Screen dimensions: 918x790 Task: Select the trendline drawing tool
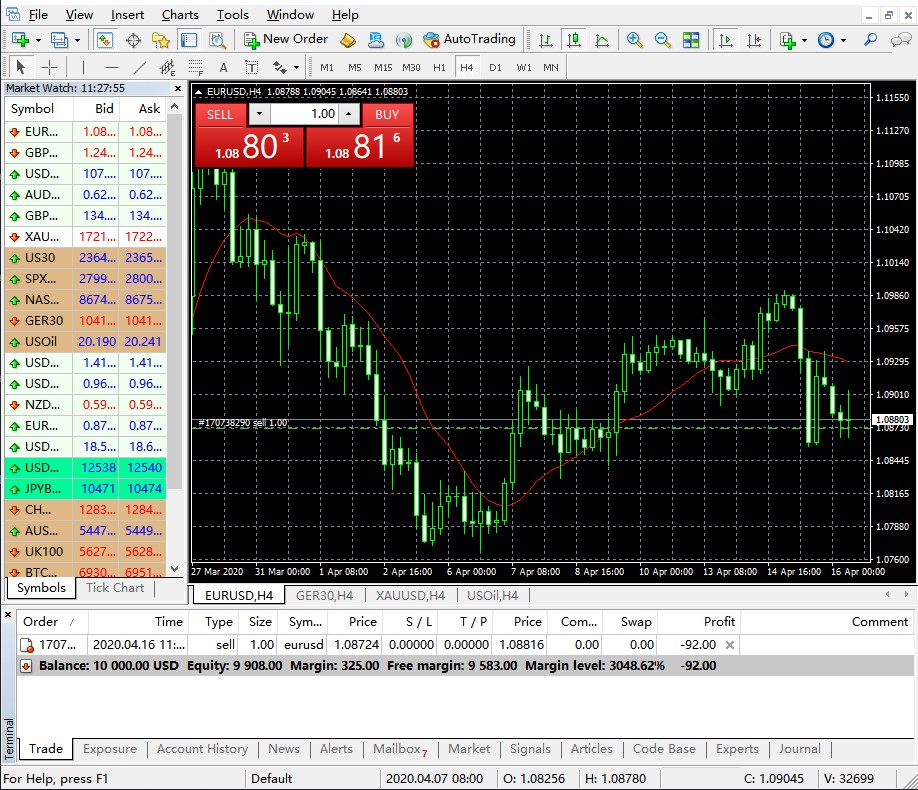(138, 67)
